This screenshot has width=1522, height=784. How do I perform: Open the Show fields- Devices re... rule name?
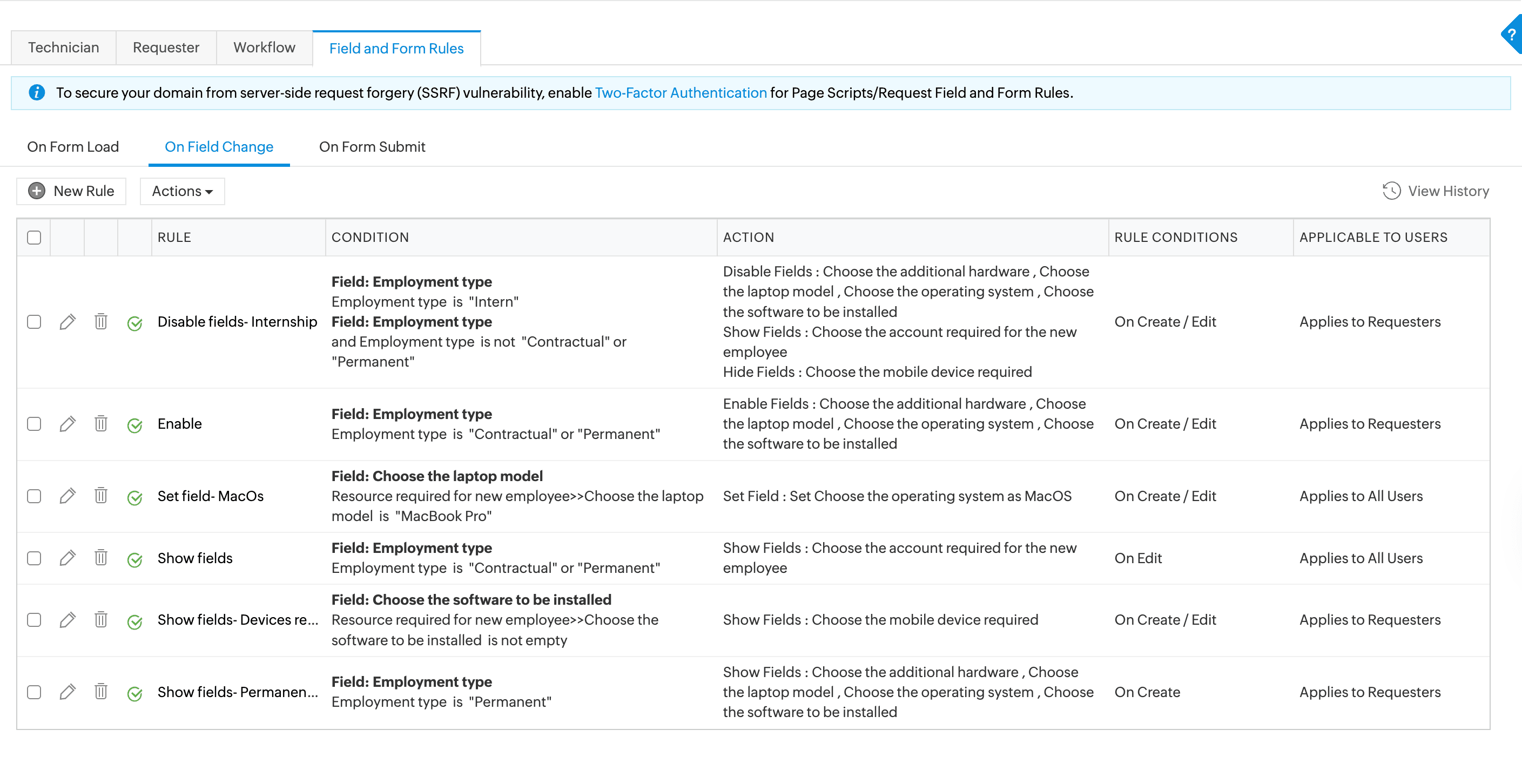[238, 620]
